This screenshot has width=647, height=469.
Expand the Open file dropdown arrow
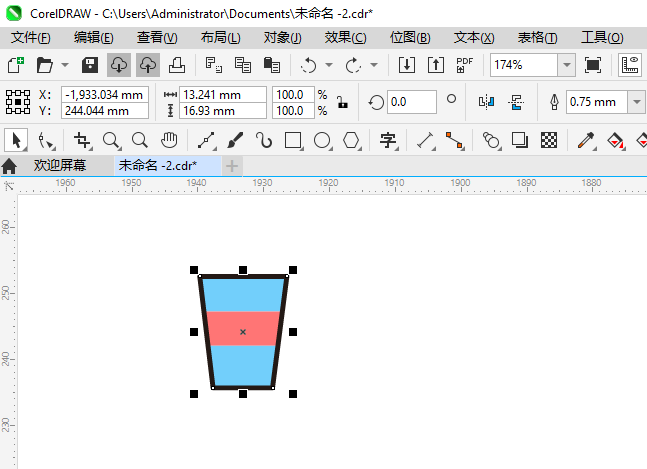coord(65,65)
